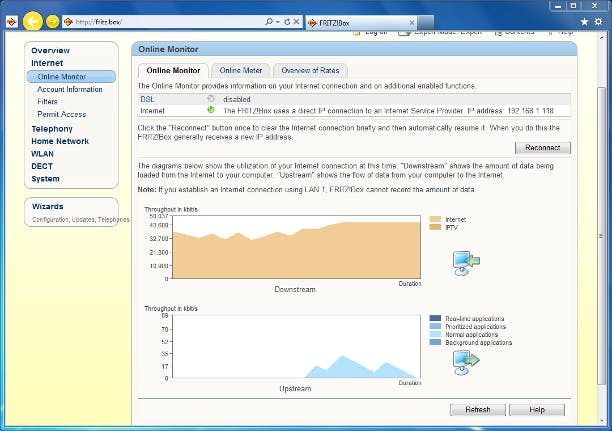Click the Downstream chart label
Image resolution: width=612 pixels, height=431 pixels.
point(295,289)
